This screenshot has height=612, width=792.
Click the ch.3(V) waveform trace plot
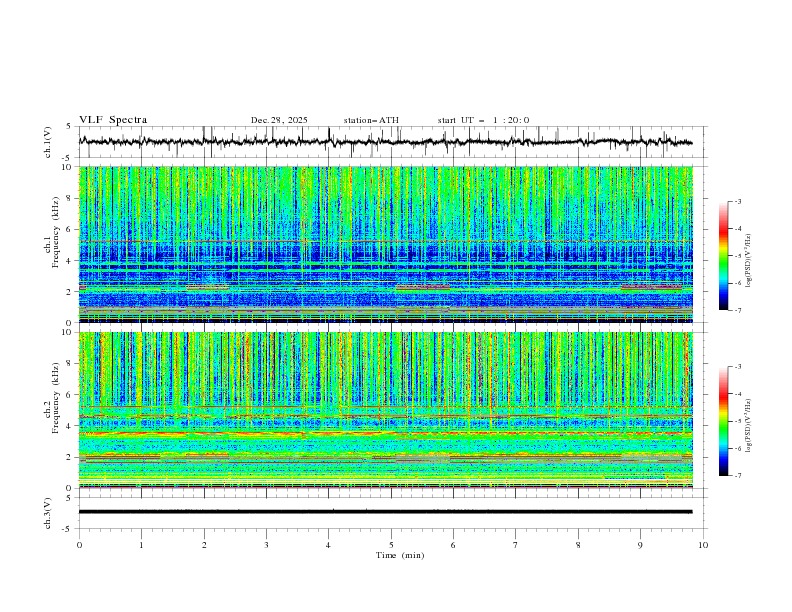392,513
